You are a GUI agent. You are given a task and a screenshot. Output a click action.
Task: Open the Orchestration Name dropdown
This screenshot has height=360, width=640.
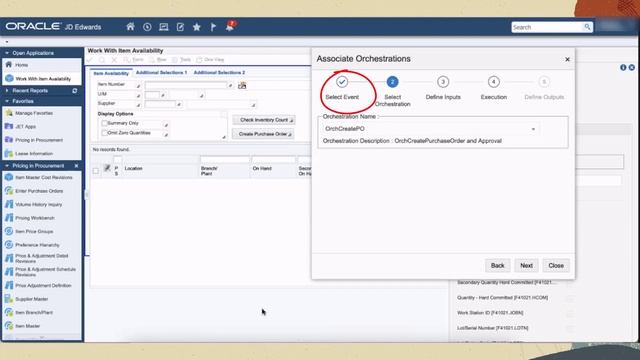533,129
